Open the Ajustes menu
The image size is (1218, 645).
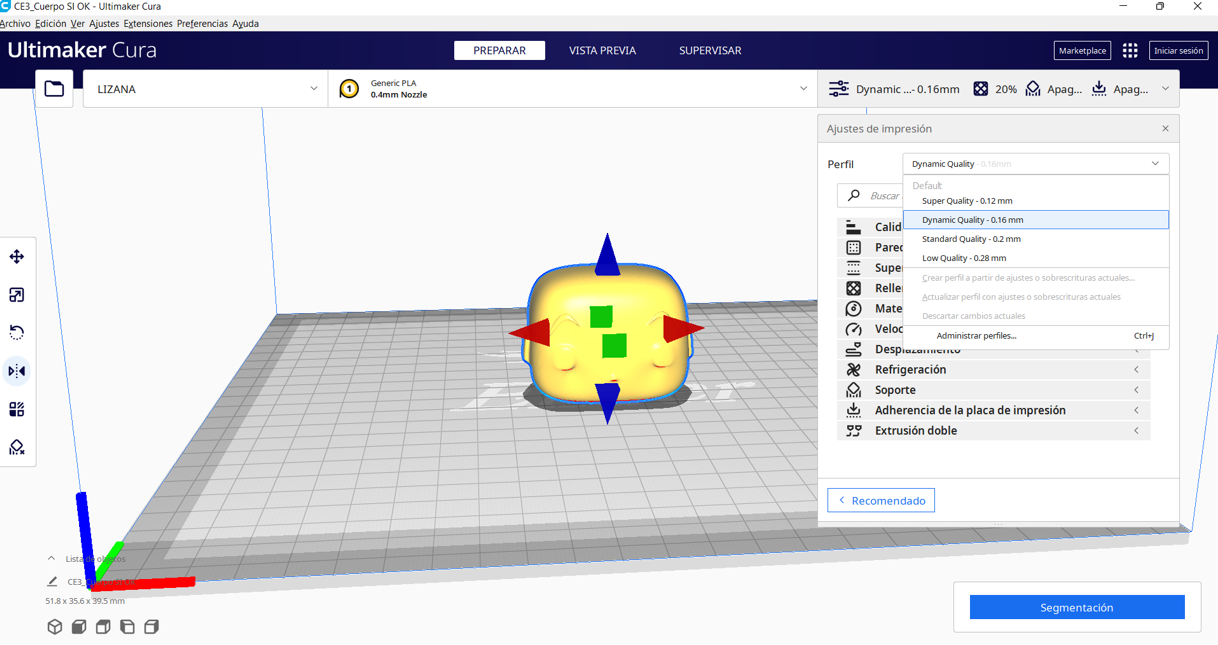(x=104, y=24)
